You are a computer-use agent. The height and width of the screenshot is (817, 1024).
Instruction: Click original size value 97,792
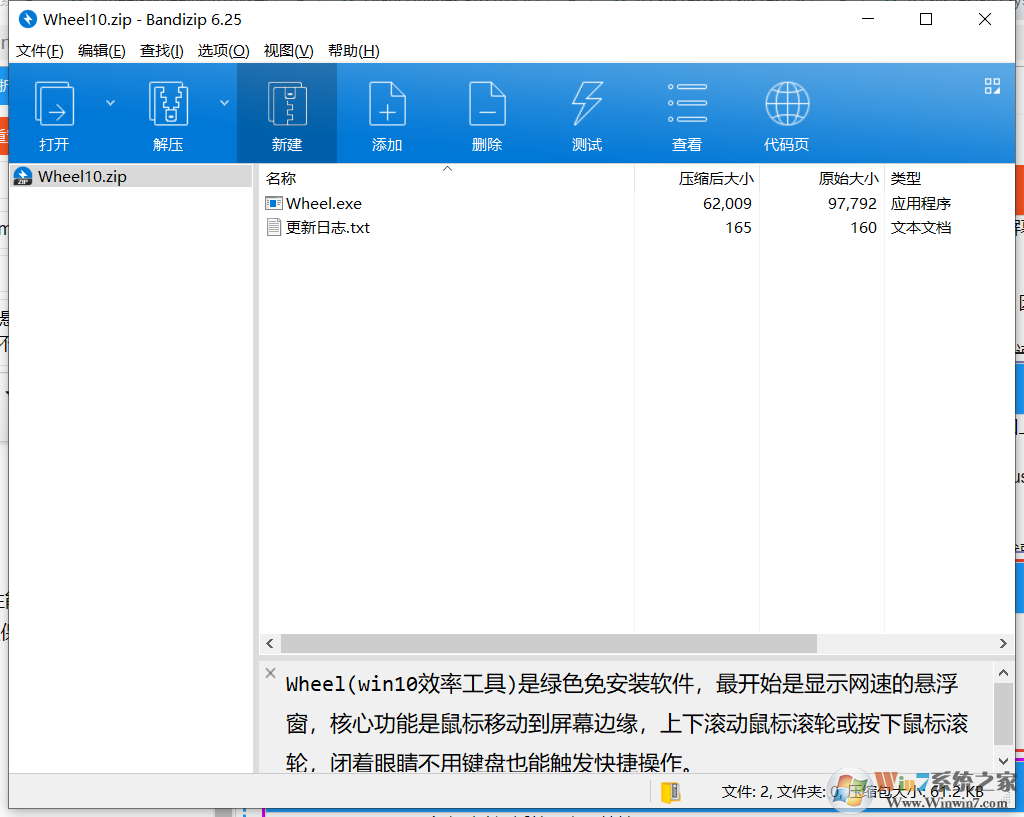tap(852, 204)
